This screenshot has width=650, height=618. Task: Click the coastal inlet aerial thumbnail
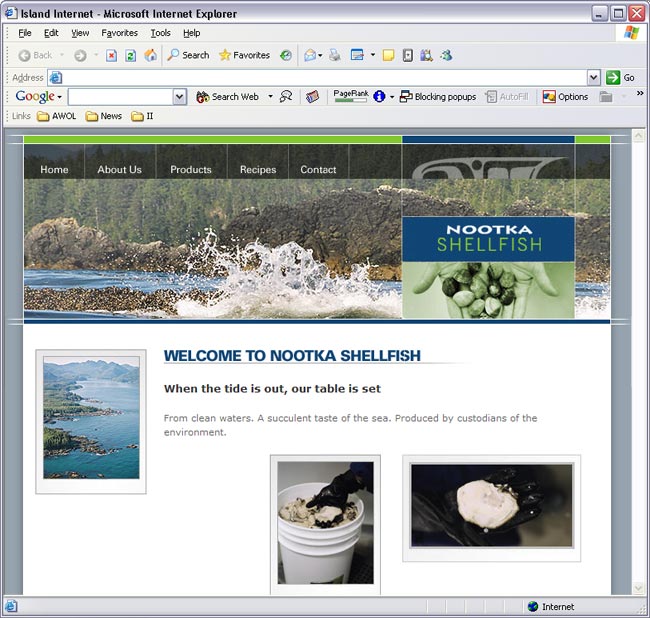coord(91,417)
